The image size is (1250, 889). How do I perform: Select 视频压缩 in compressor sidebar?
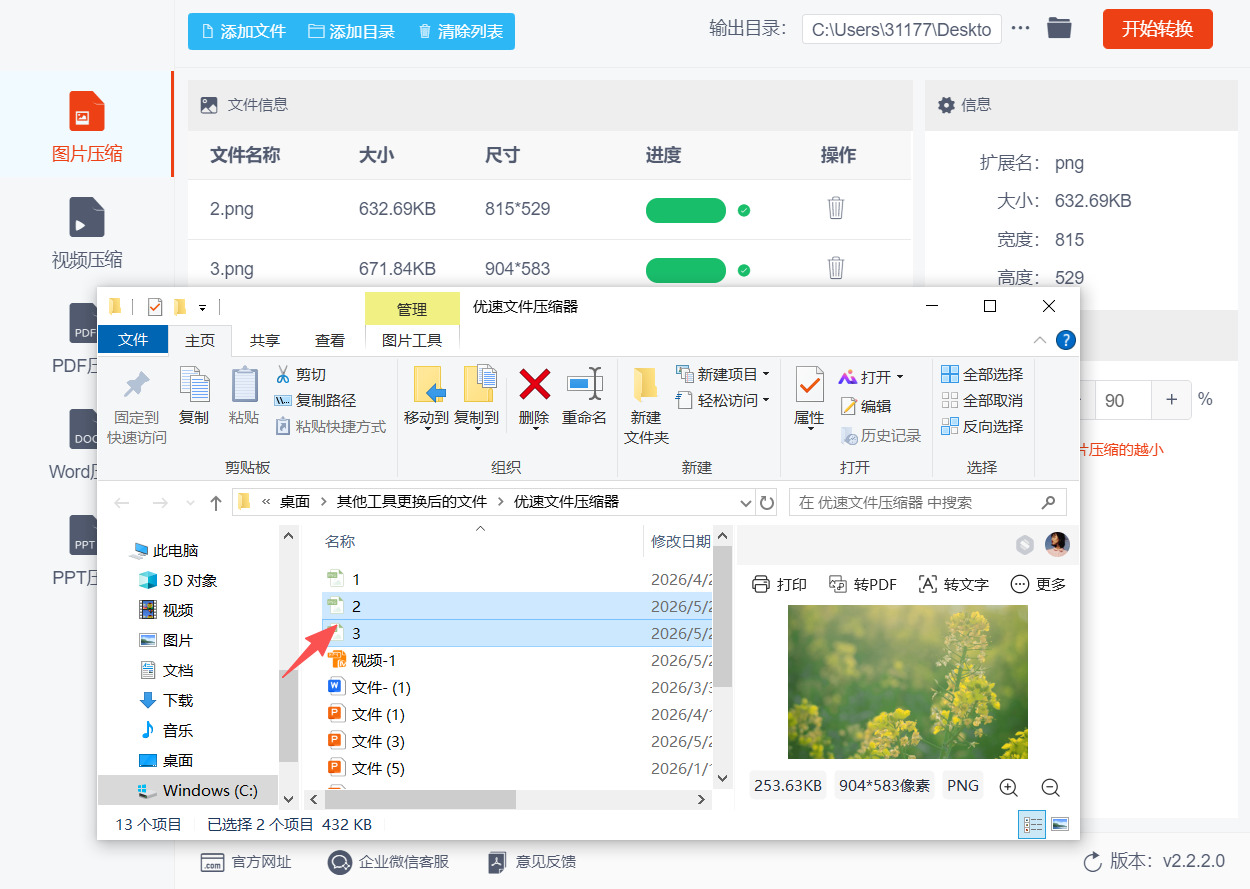click(x=87, y=232)
